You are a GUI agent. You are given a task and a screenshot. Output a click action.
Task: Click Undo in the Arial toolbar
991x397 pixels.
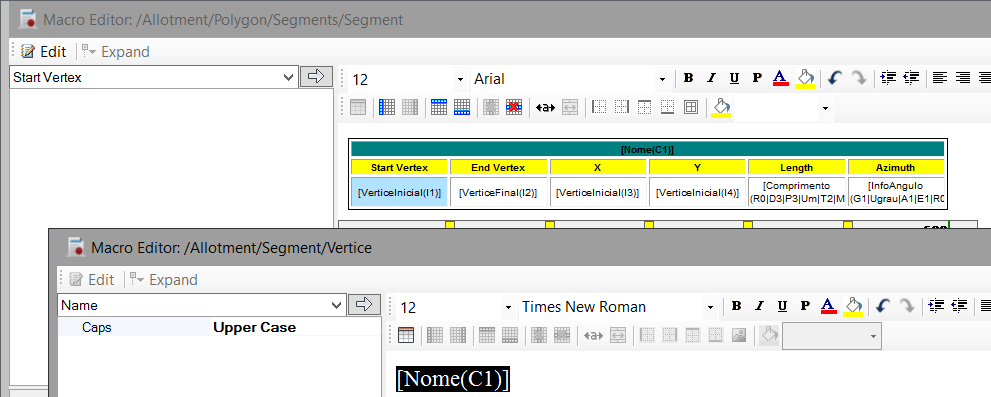click(x=835, y=78)
